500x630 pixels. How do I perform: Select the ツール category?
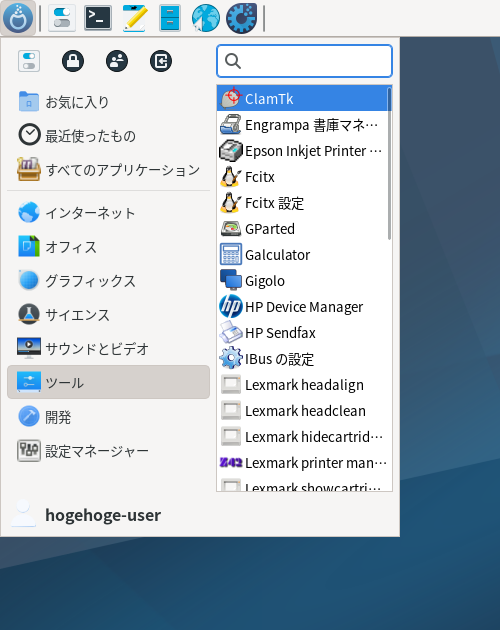tap(109, 382)
